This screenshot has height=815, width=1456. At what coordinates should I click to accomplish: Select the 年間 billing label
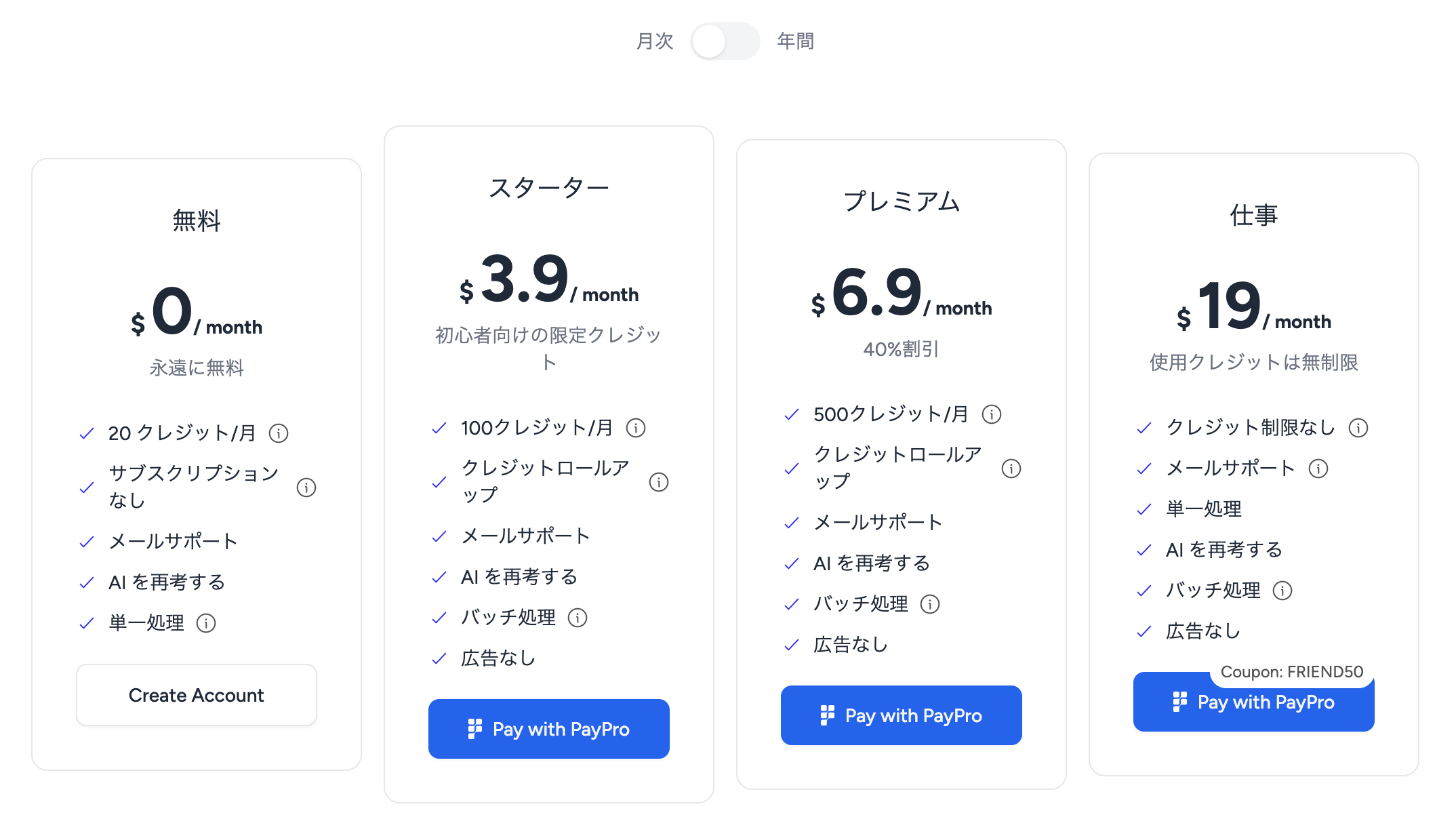(796, 41)
